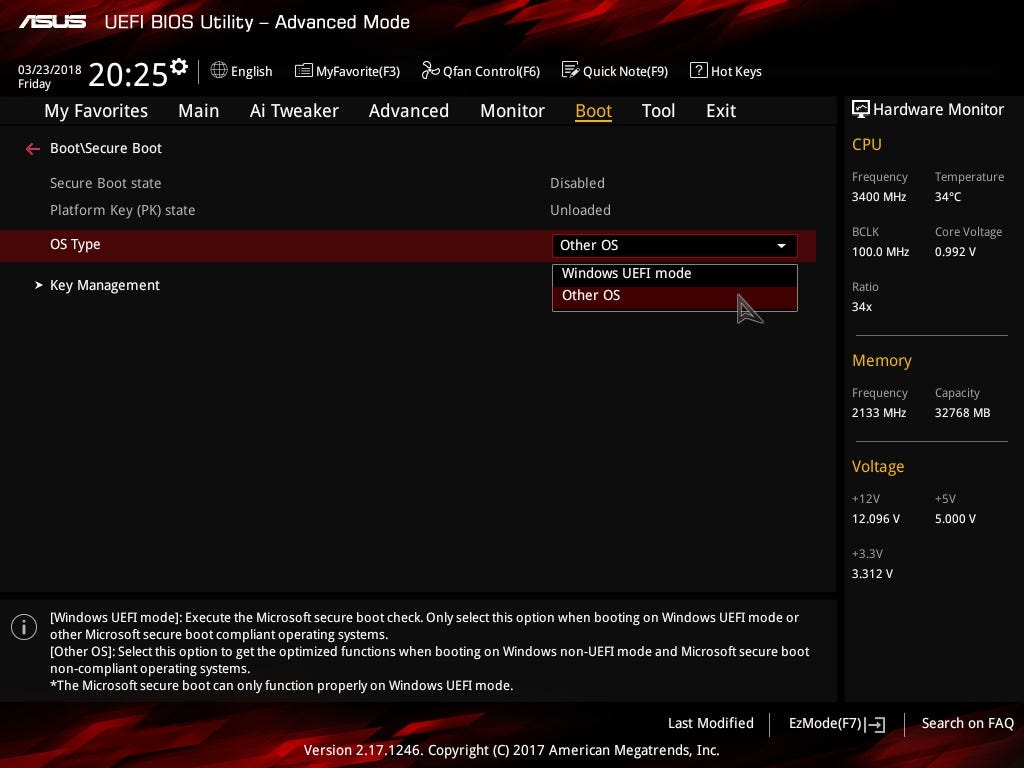The height and width of the screenshot is (768, 1024).
Task: Switch to the My Favorites tab
Action: [96, 111]
